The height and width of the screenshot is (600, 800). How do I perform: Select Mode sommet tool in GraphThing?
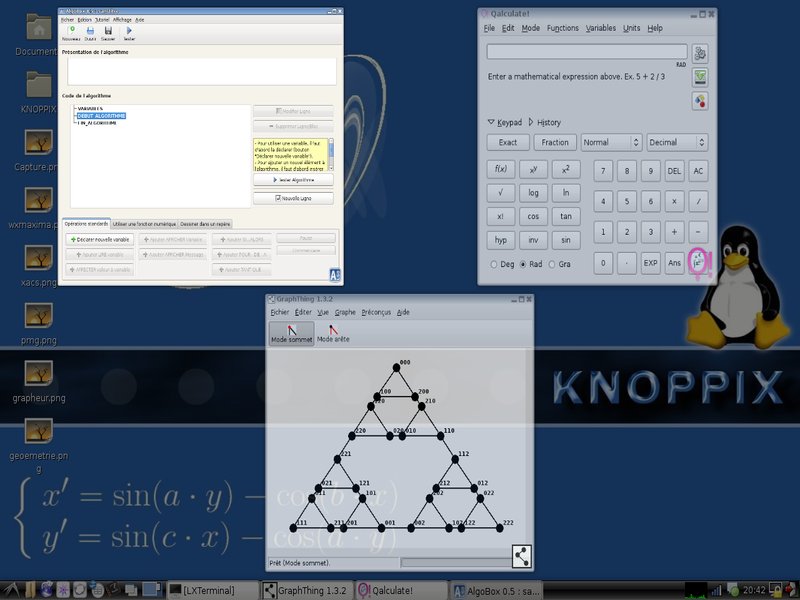[291, 333]
